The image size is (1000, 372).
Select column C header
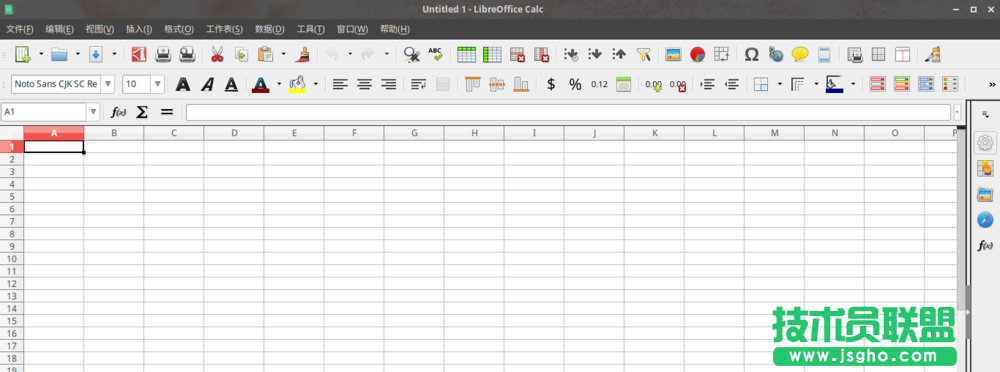[173, 133]
